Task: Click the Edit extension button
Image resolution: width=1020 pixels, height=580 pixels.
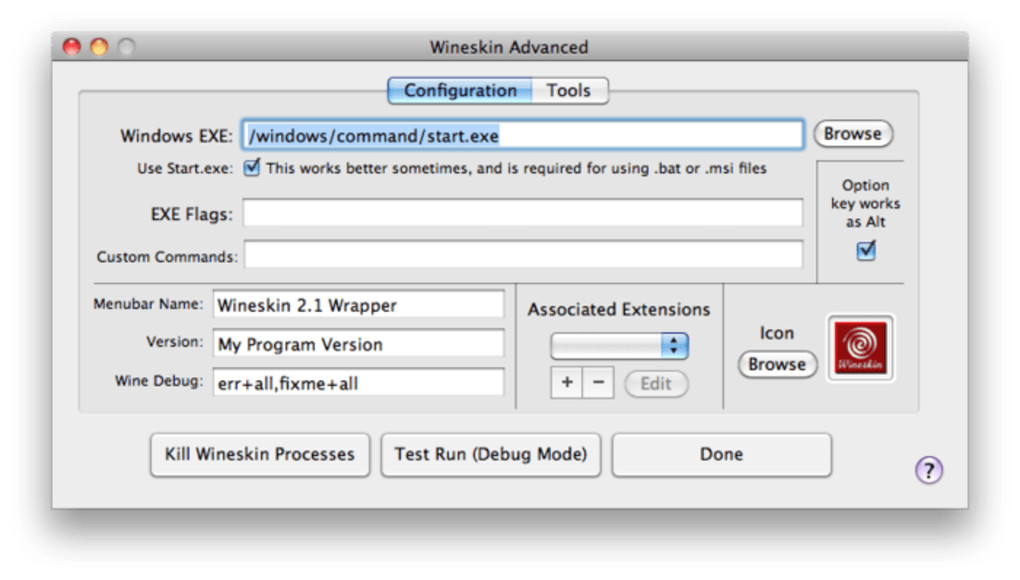Action: click(656, 384)
